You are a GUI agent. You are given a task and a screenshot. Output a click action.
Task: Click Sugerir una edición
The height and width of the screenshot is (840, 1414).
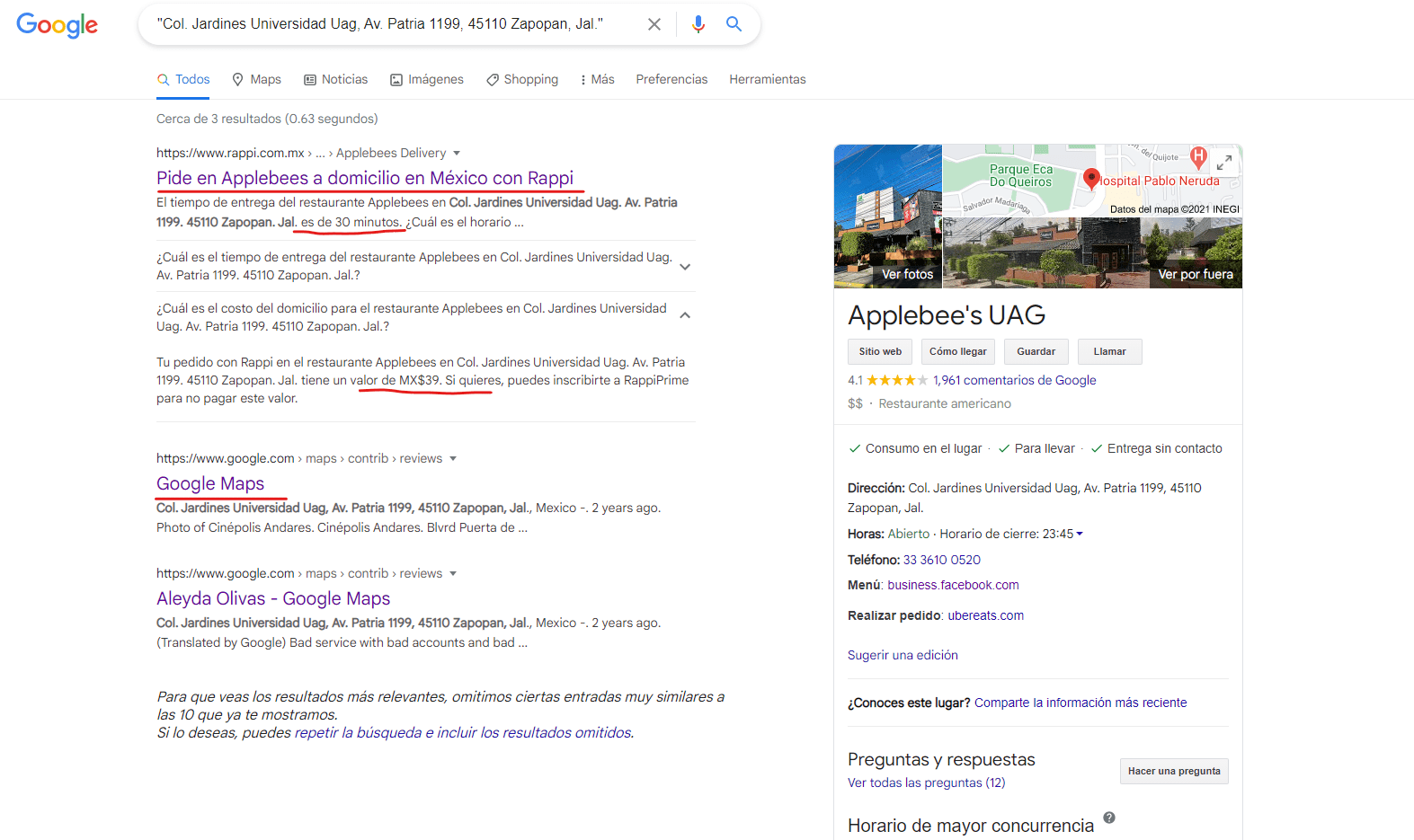(903, 655)
